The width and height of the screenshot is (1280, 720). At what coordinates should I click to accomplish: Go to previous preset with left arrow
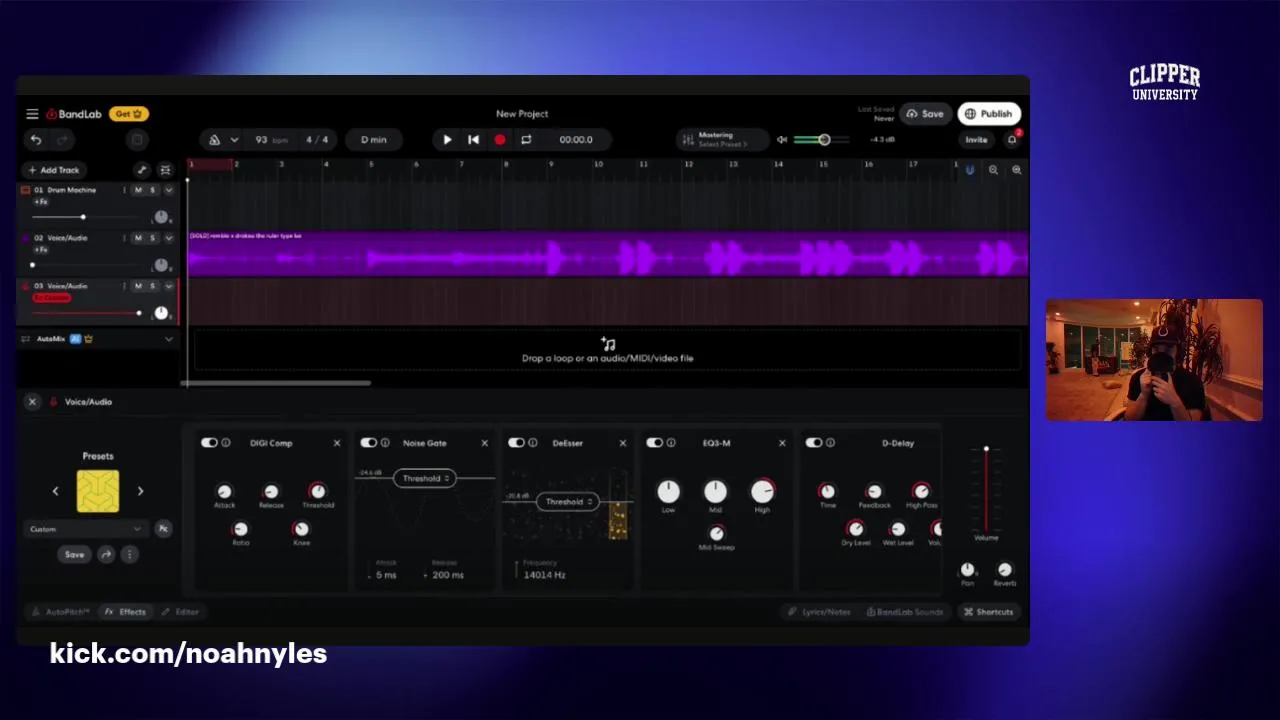pos(55,491)
